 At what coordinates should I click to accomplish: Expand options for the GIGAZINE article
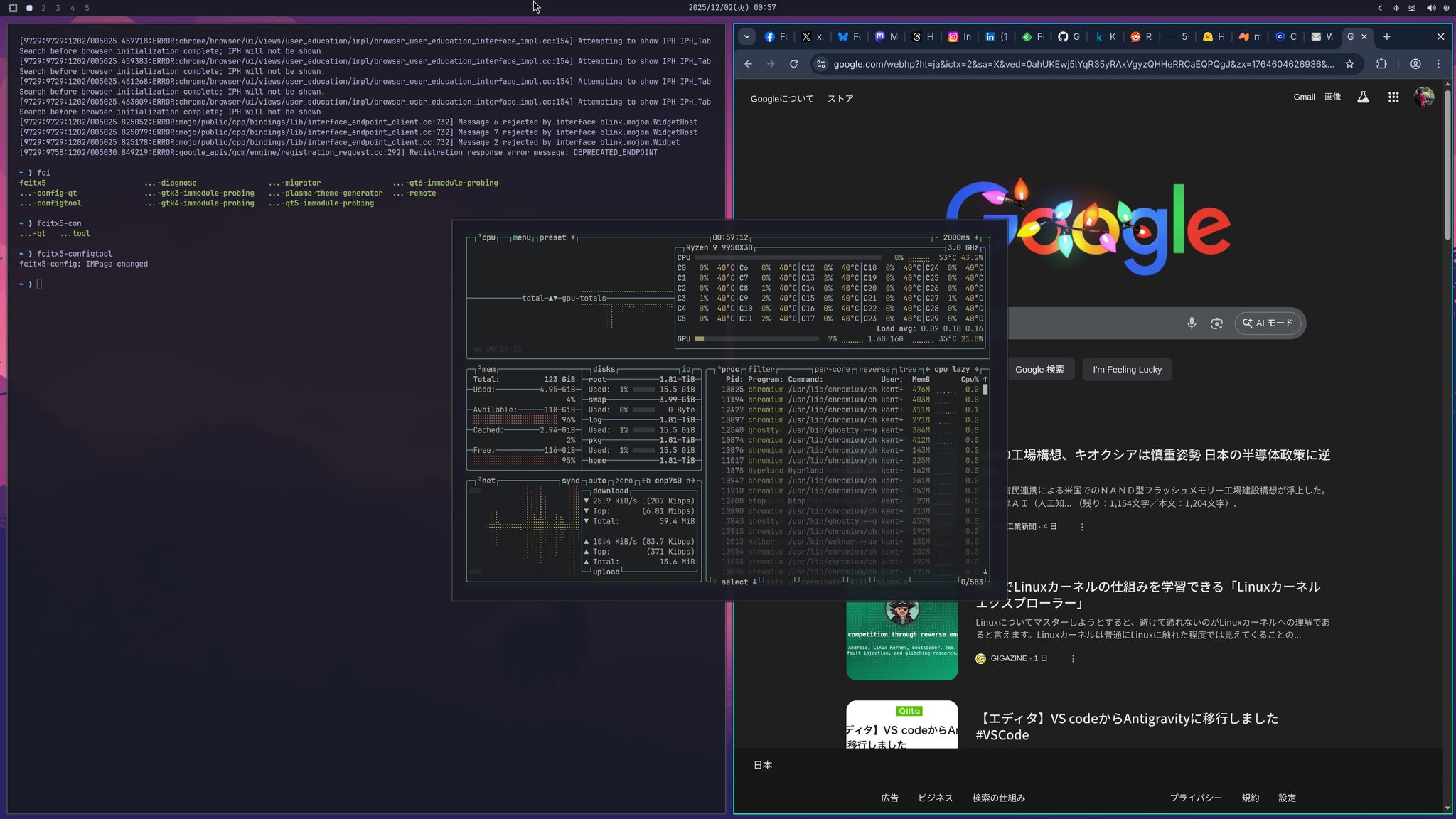[1073, 659]
